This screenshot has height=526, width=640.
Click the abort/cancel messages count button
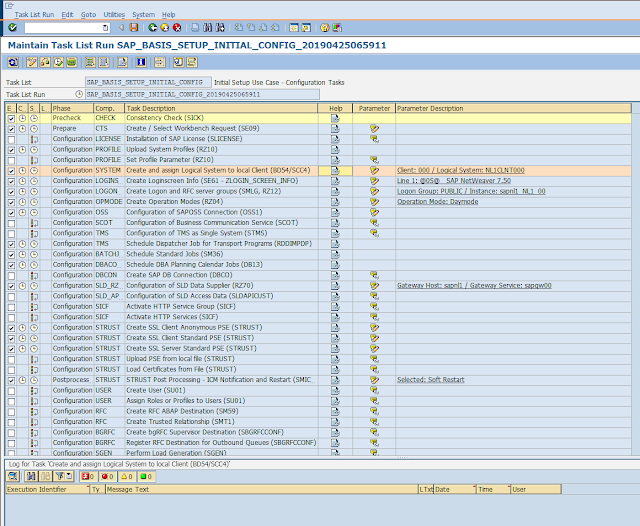pyautogui.click(x=88, y=476)
